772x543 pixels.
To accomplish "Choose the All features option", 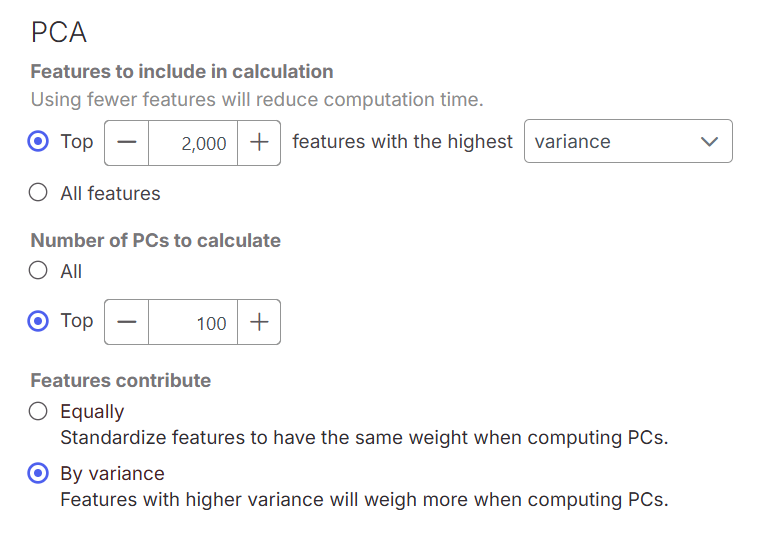I will click(x=38, y=193).
